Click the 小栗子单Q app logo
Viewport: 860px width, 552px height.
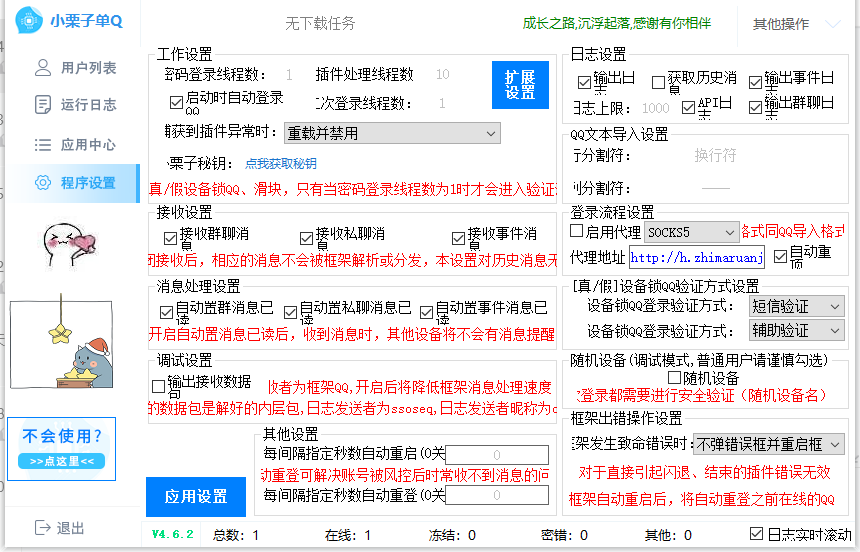[32, 22]
